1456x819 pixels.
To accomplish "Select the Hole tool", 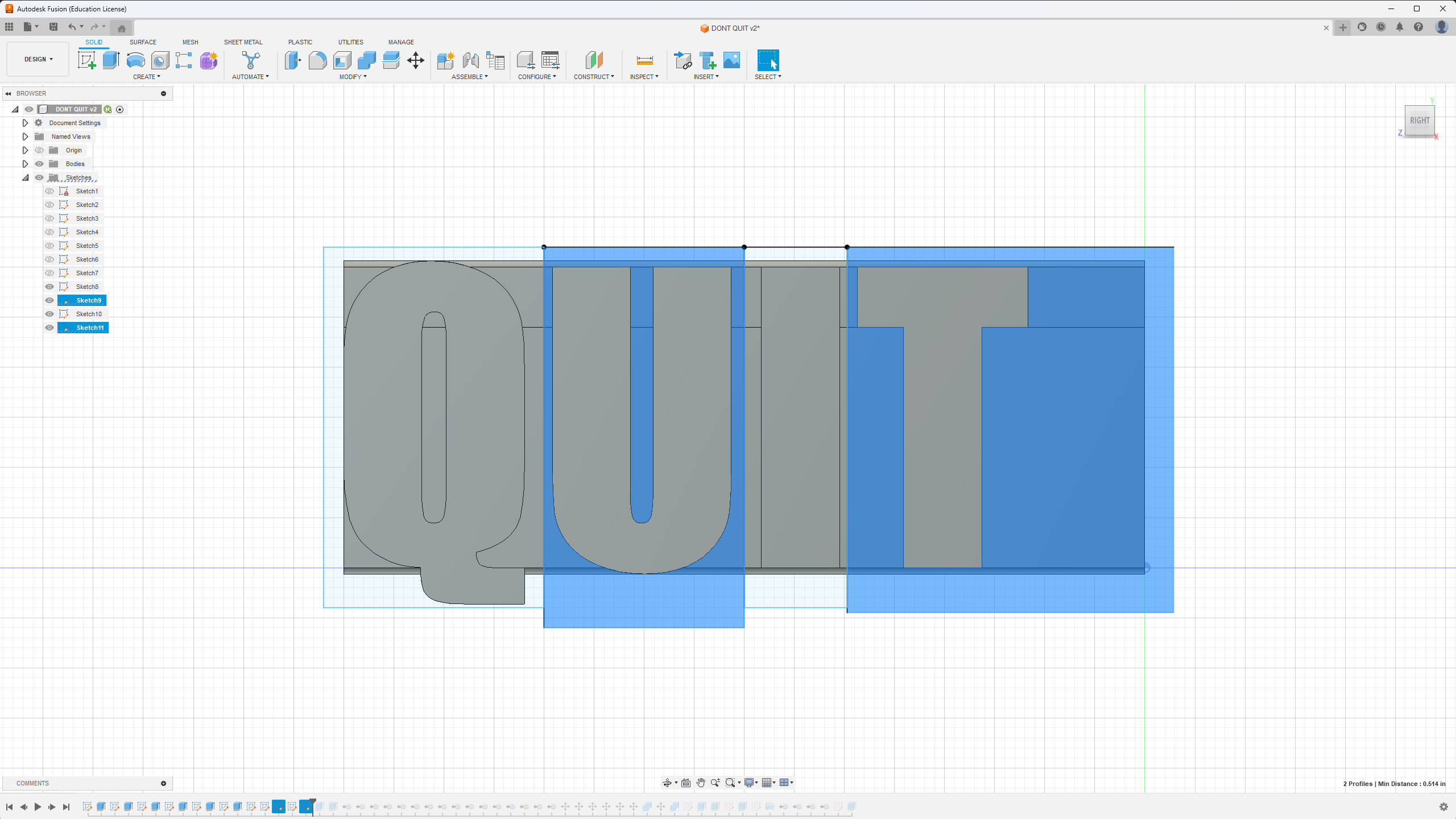I will (x=160, y=60).
